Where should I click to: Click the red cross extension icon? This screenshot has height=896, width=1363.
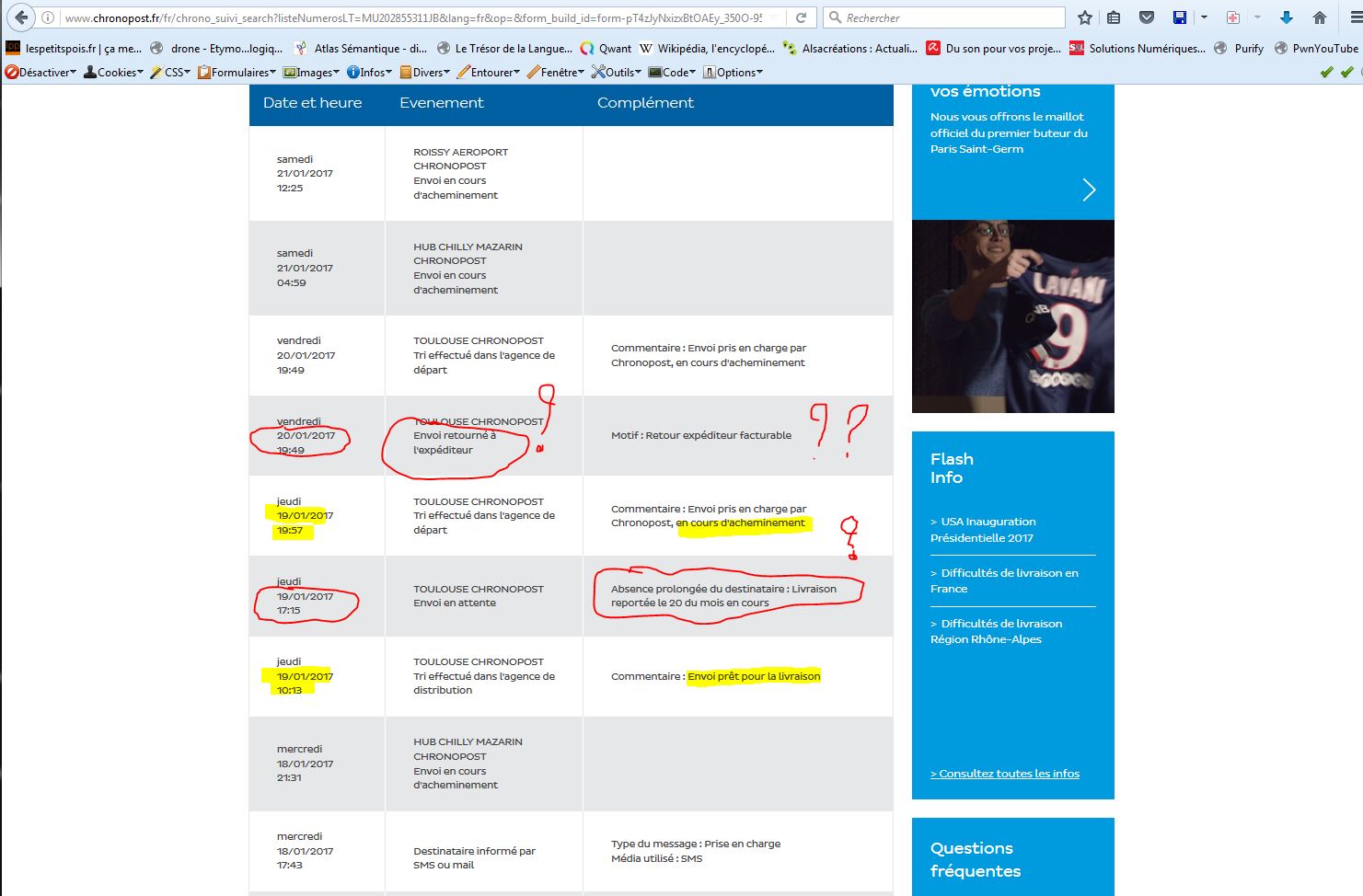coord(1233,17)
